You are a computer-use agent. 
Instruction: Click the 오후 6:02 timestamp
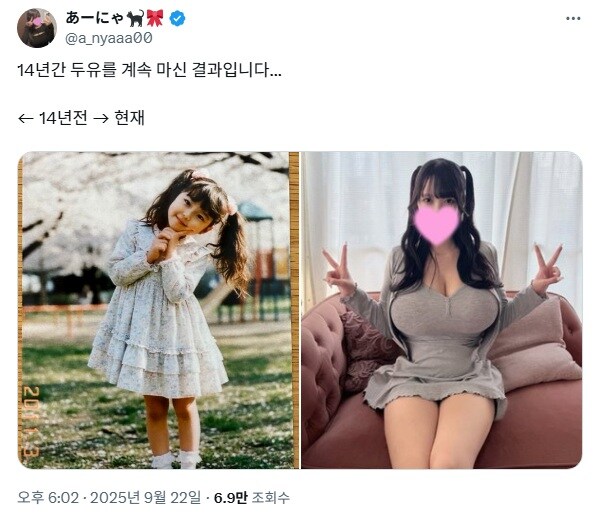click(x=48, y=497)
